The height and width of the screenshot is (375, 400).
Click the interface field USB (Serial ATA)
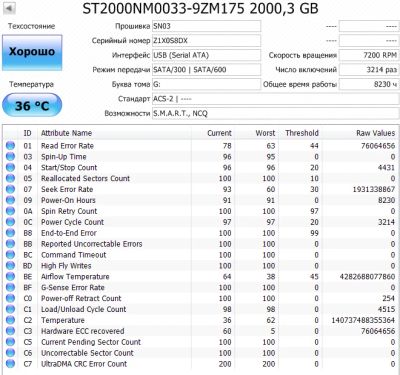206,55
